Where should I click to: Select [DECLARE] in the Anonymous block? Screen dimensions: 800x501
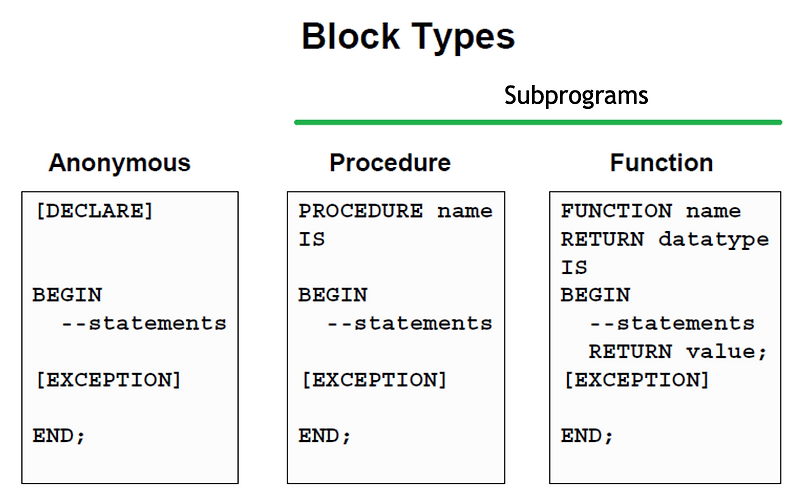[x=94, y=211]
